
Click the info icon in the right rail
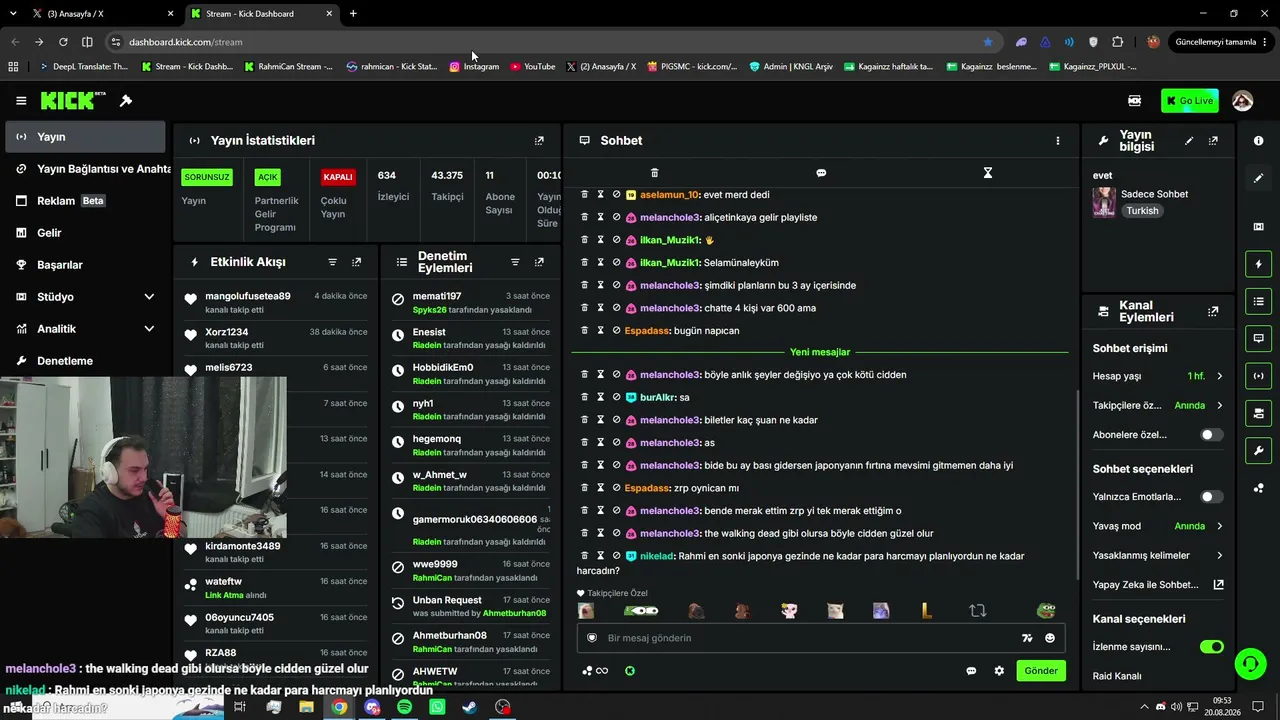point(1258,141)
